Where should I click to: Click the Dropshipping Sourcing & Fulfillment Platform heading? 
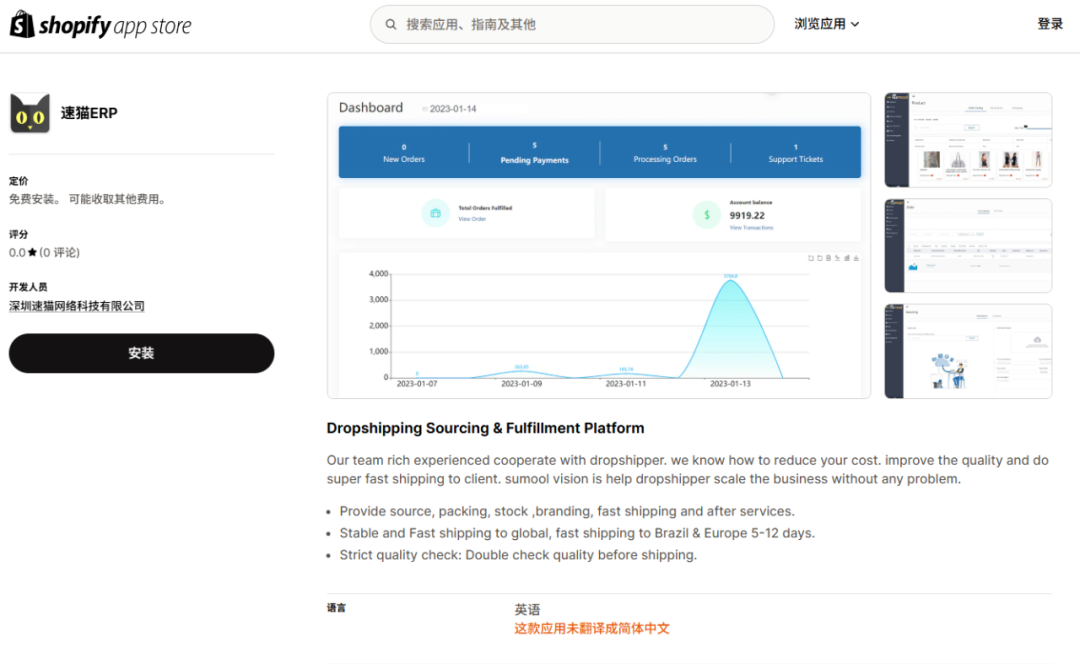point(486,428)
